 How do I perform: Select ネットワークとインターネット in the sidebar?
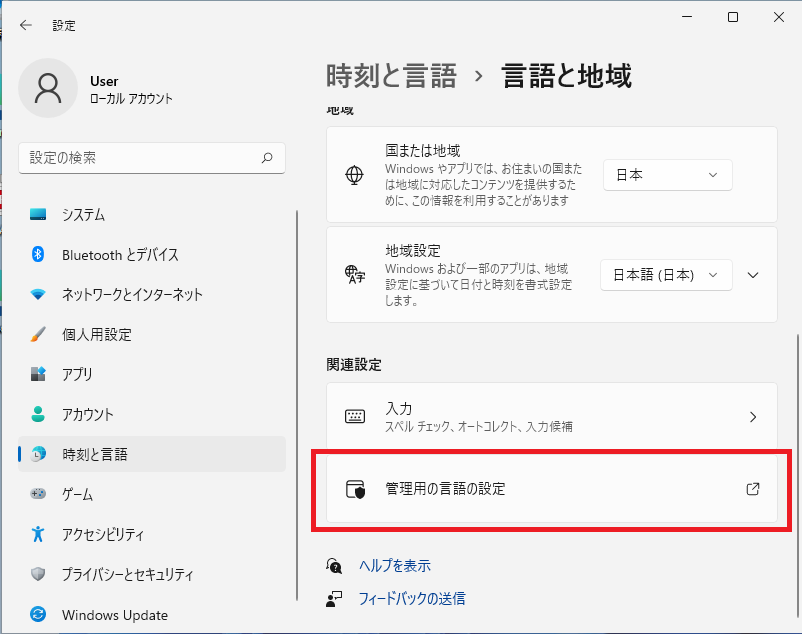[x=152, y=295]
